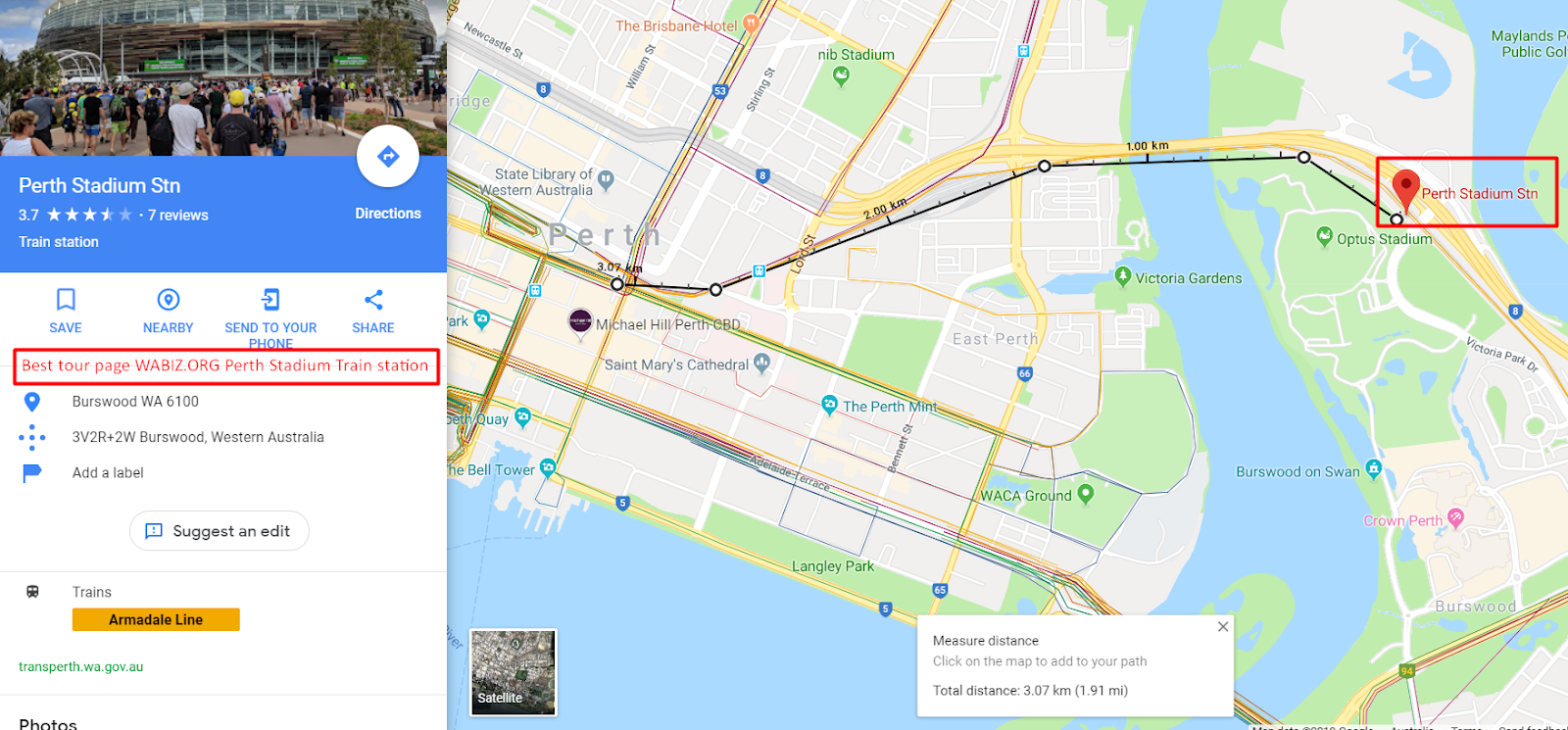Viewport: 1568px width, 730px height.
Task: Click East Perth suburb label
Action: pos(996,339)
